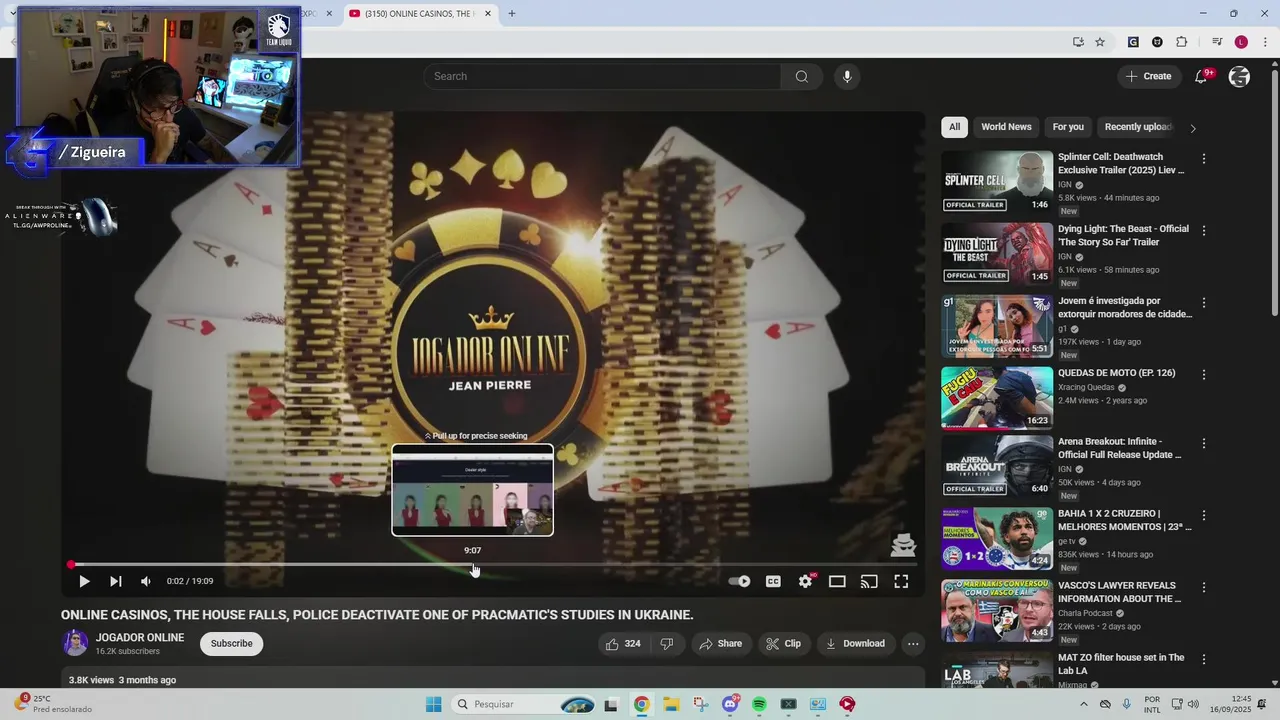Open the YouTube account avatar menu
Viewport: 1280px width, 720px height.
(x=1239, y=77)
